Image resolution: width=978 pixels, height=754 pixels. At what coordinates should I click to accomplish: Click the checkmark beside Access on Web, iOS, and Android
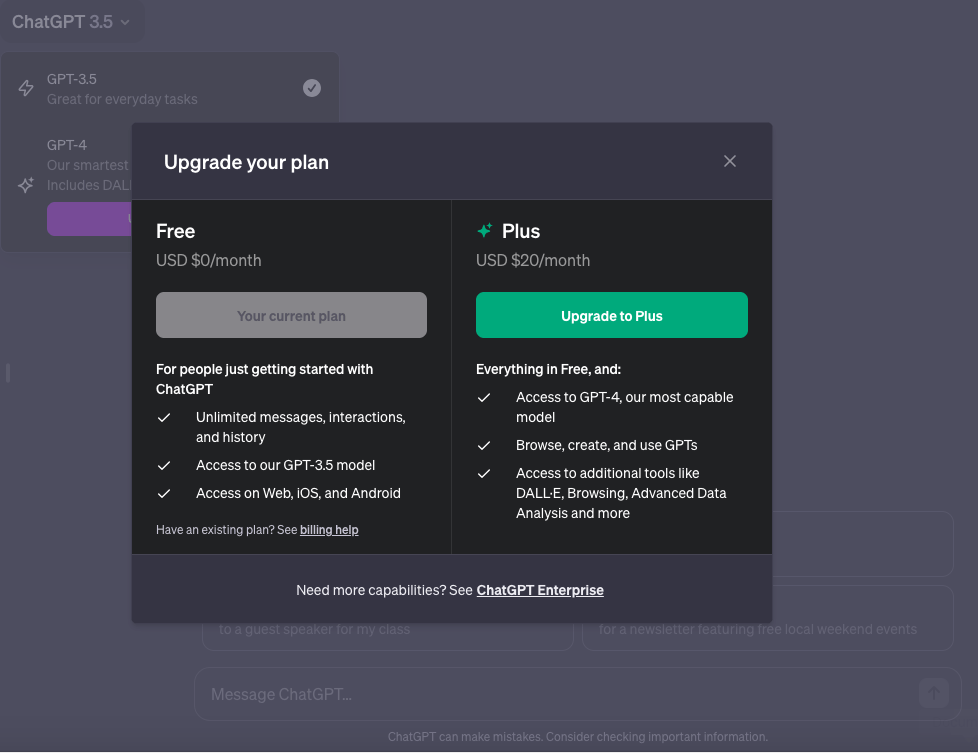pyautogui.click(x=164, y=493)
